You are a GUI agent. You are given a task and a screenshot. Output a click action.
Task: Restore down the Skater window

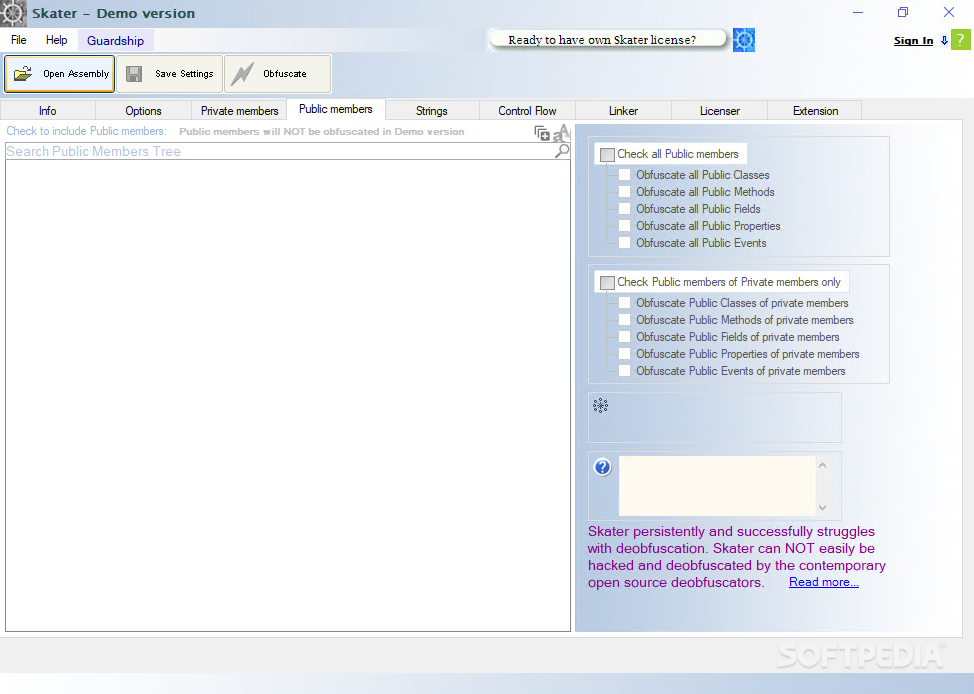(x=903, y=12)
